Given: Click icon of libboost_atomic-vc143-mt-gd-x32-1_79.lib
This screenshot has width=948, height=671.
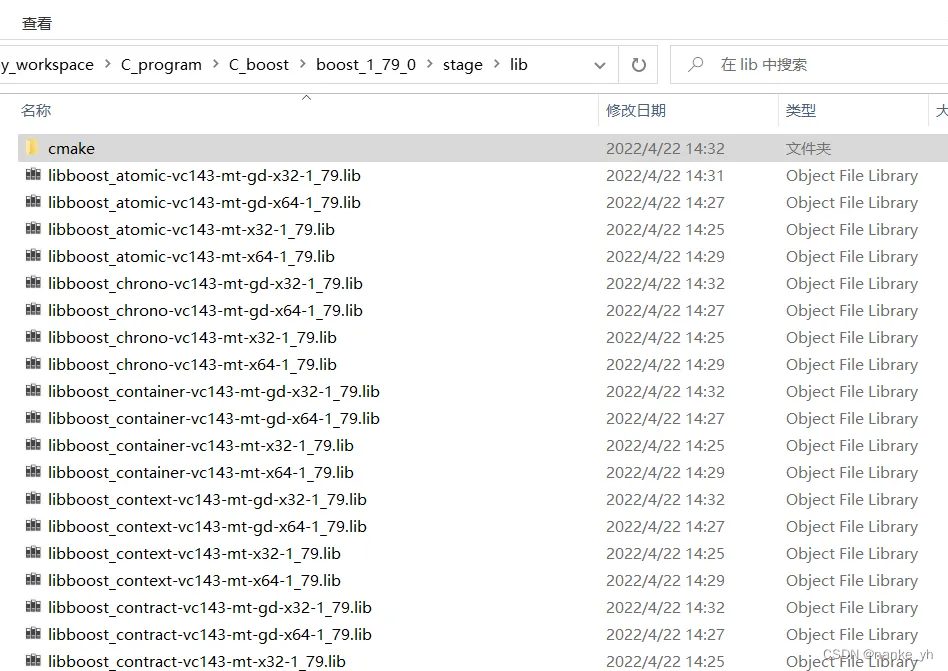Looking at the screenshot, I should click(x=33, y=175).
